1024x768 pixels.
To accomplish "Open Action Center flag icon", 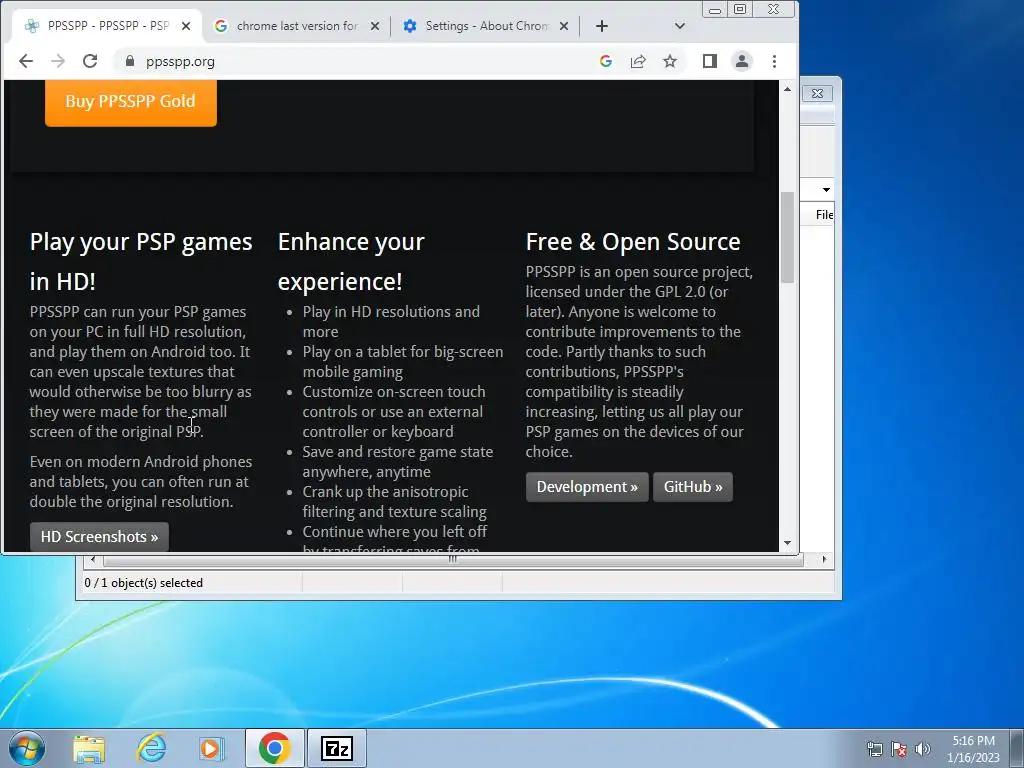I will 899,749.
